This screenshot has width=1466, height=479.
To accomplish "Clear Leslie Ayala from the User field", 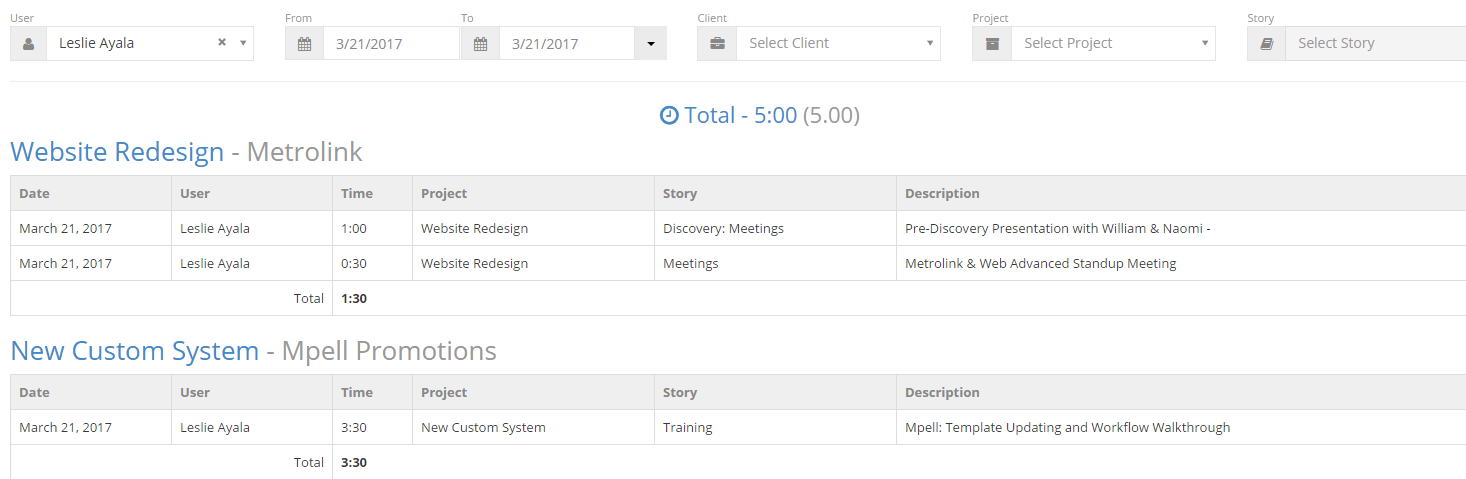I will 222,43.
